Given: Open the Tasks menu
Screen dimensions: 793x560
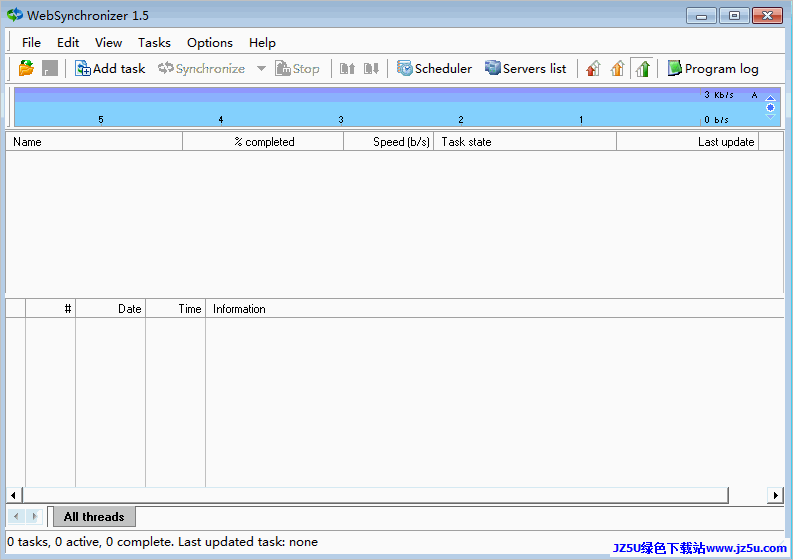Looking at the screenshot, I should pyautogui.click(x=154, y=42).
